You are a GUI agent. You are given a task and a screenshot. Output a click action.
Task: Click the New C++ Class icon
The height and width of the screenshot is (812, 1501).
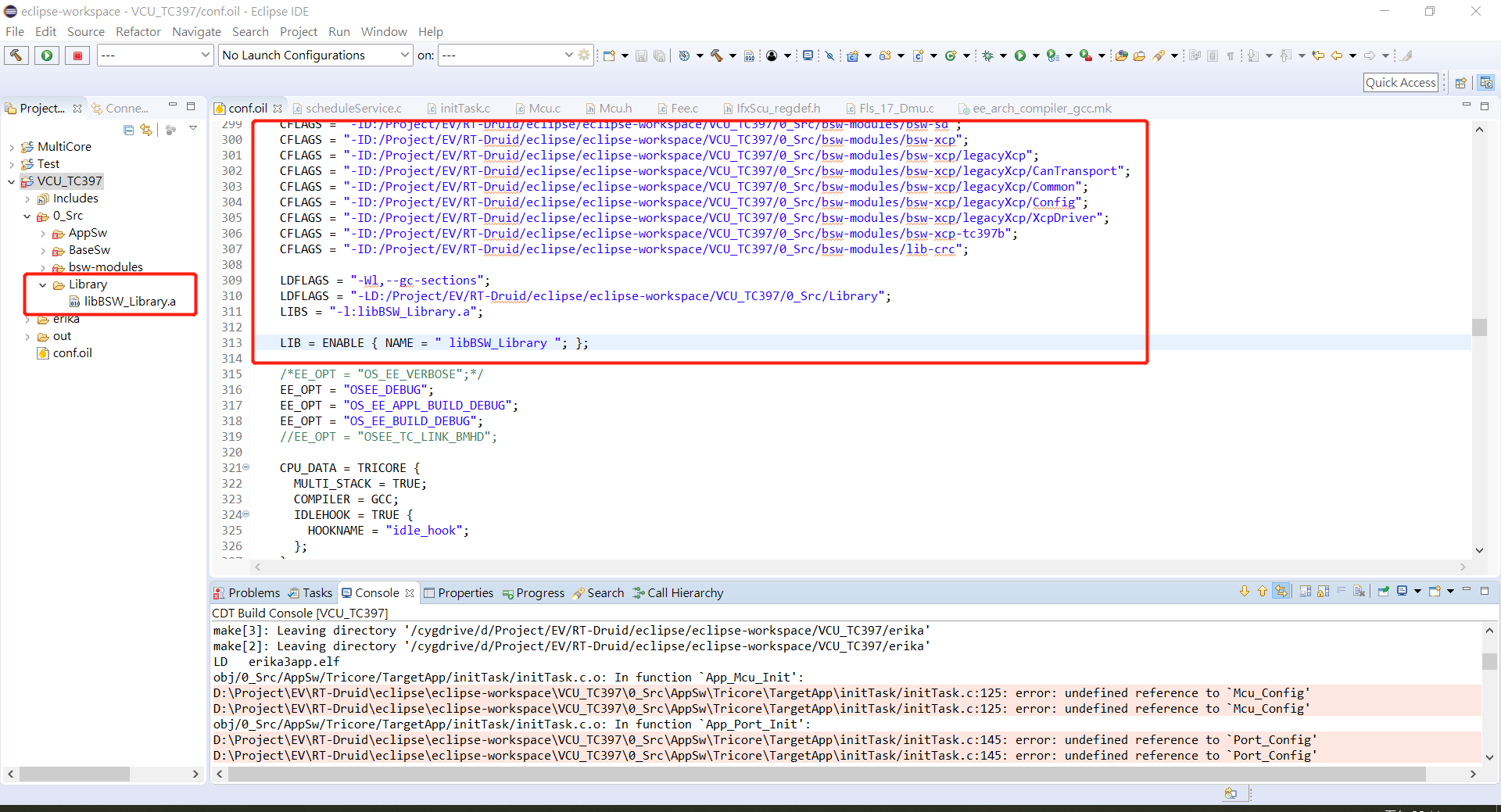(951, 55)
